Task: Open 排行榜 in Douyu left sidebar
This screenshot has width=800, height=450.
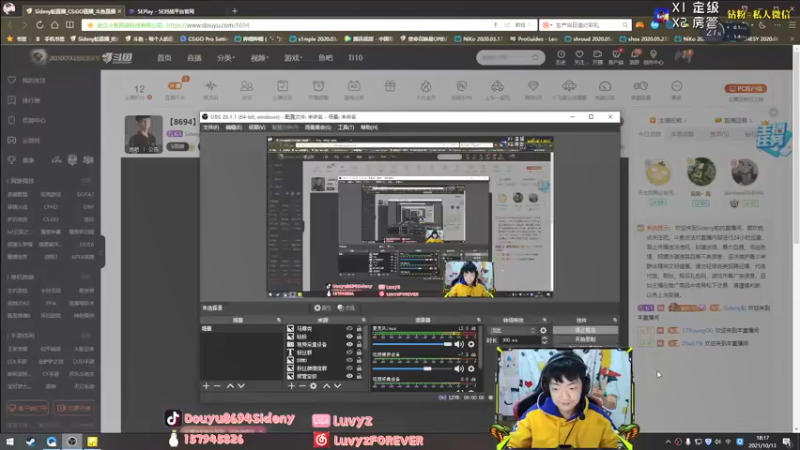Action: pos(24,100)
